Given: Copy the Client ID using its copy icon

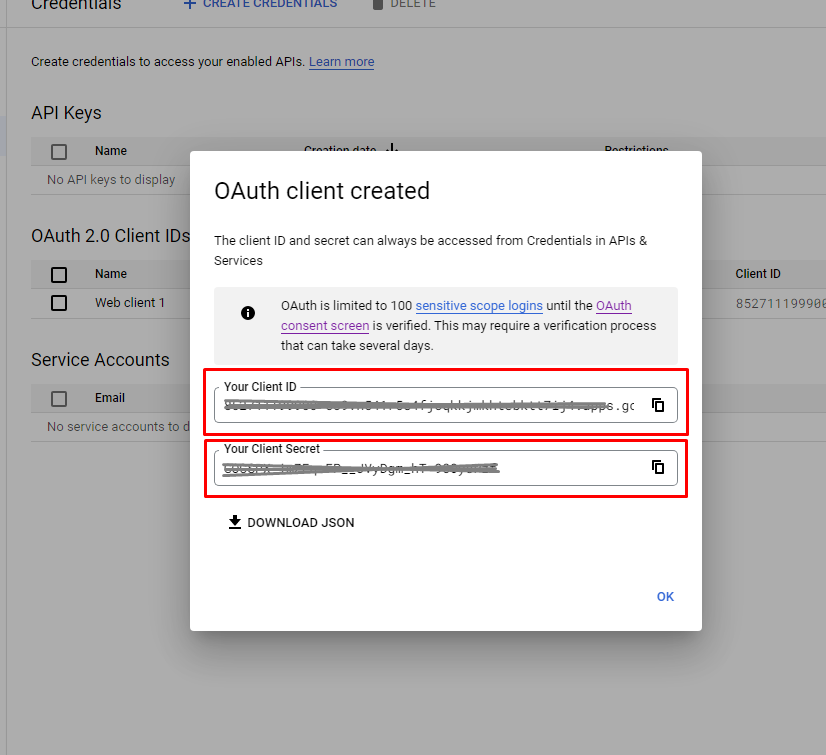Looking at the screenshot, I should coord(657,405).
